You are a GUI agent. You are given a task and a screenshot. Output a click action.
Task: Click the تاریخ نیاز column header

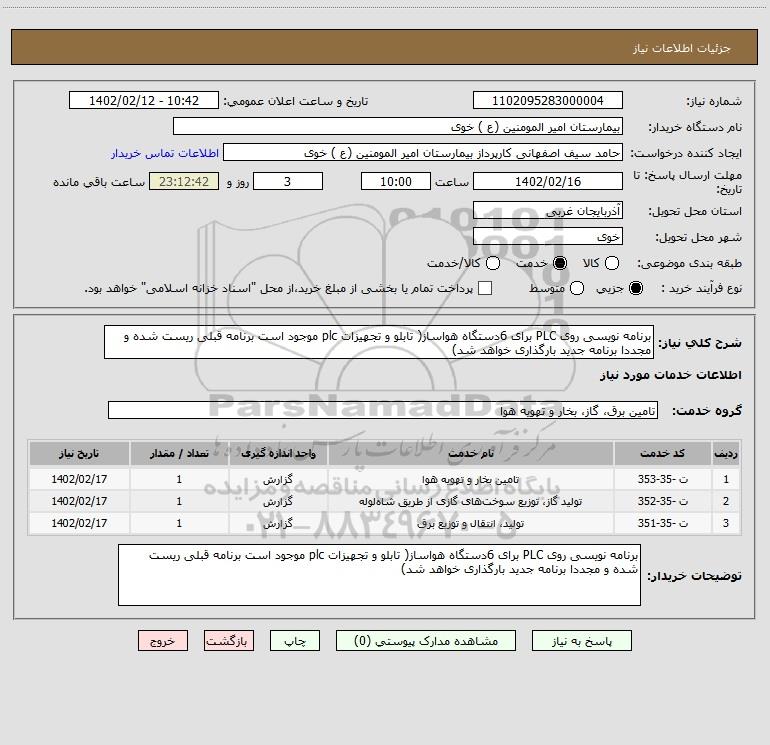pos(79,453)
